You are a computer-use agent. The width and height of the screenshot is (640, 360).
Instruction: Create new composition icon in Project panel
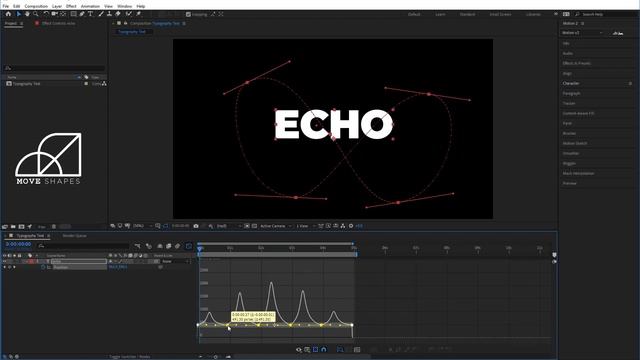tap(22, 227)
